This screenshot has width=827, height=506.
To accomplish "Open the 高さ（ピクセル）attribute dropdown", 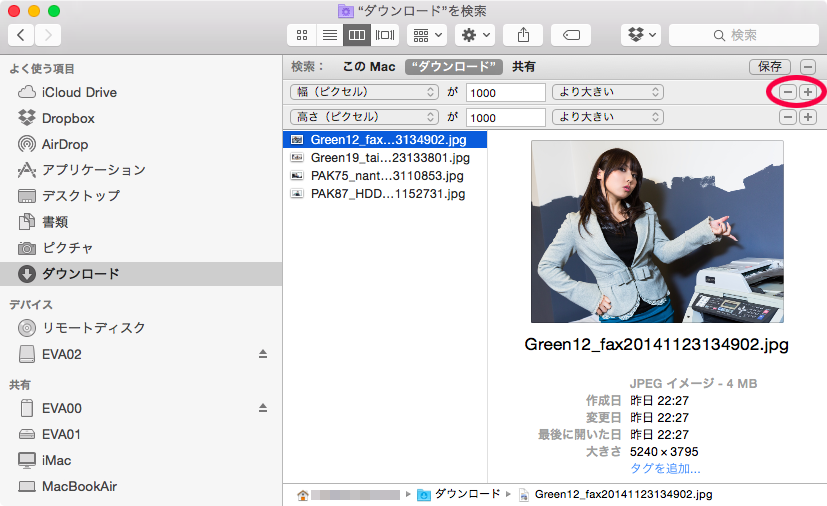I will tap(364, 117).
